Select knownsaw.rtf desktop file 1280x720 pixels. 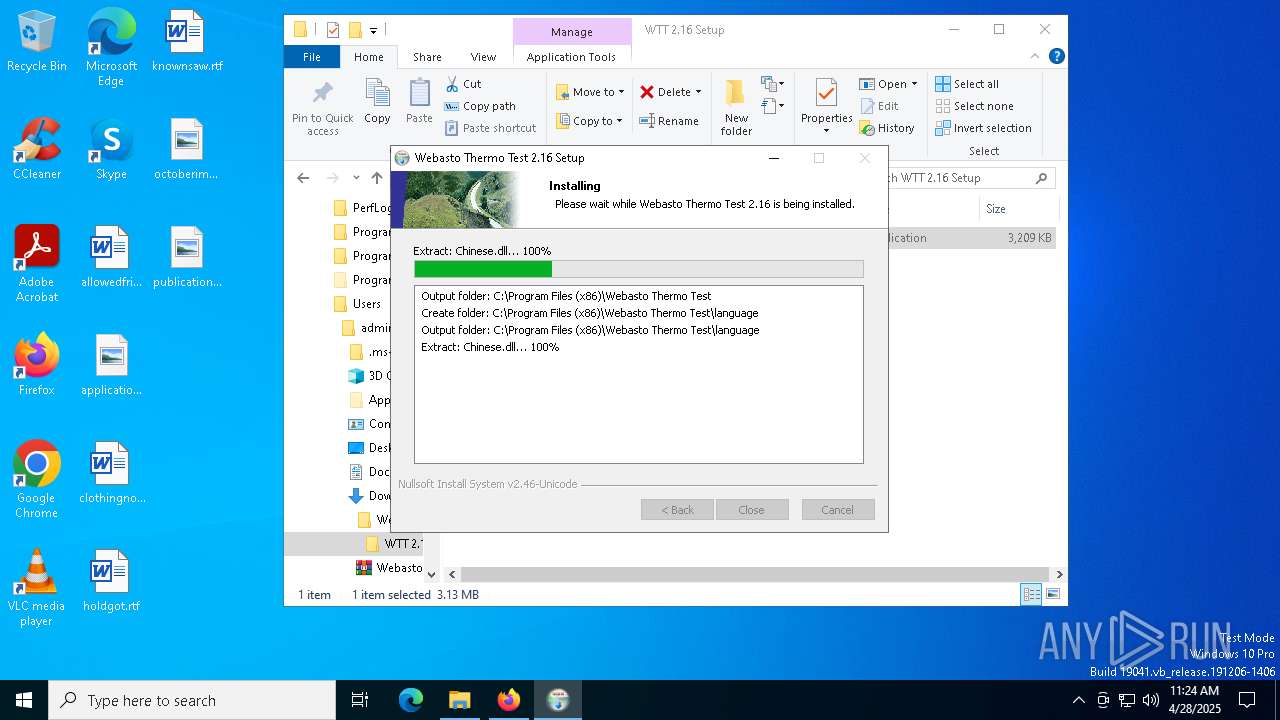187,42
